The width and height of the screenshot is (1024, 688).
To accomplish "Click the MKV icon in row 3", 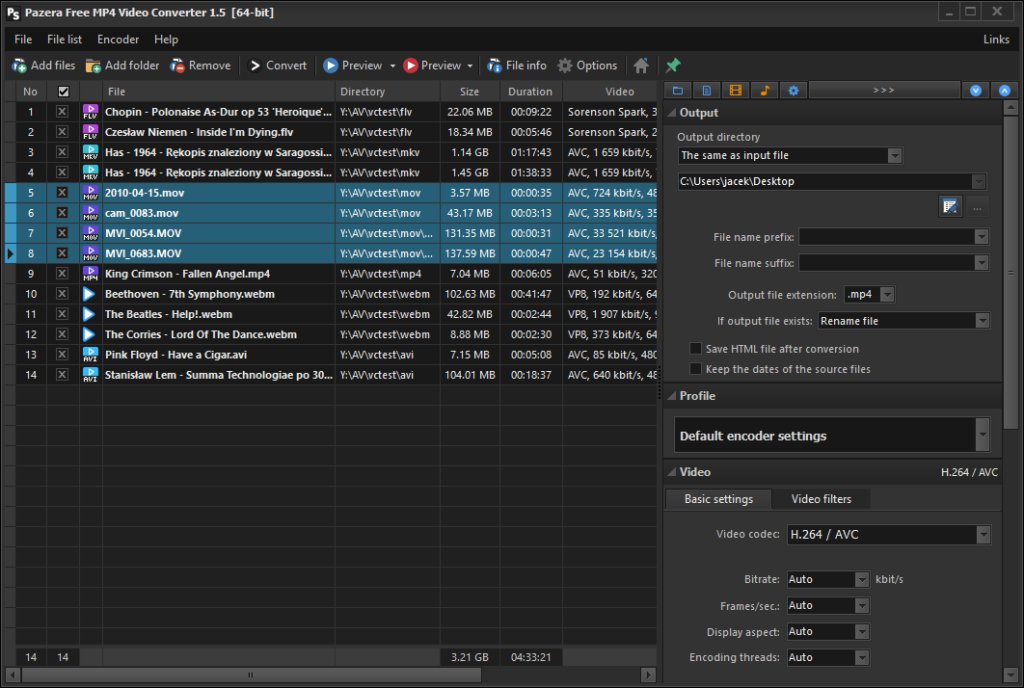I will [90, 152].
